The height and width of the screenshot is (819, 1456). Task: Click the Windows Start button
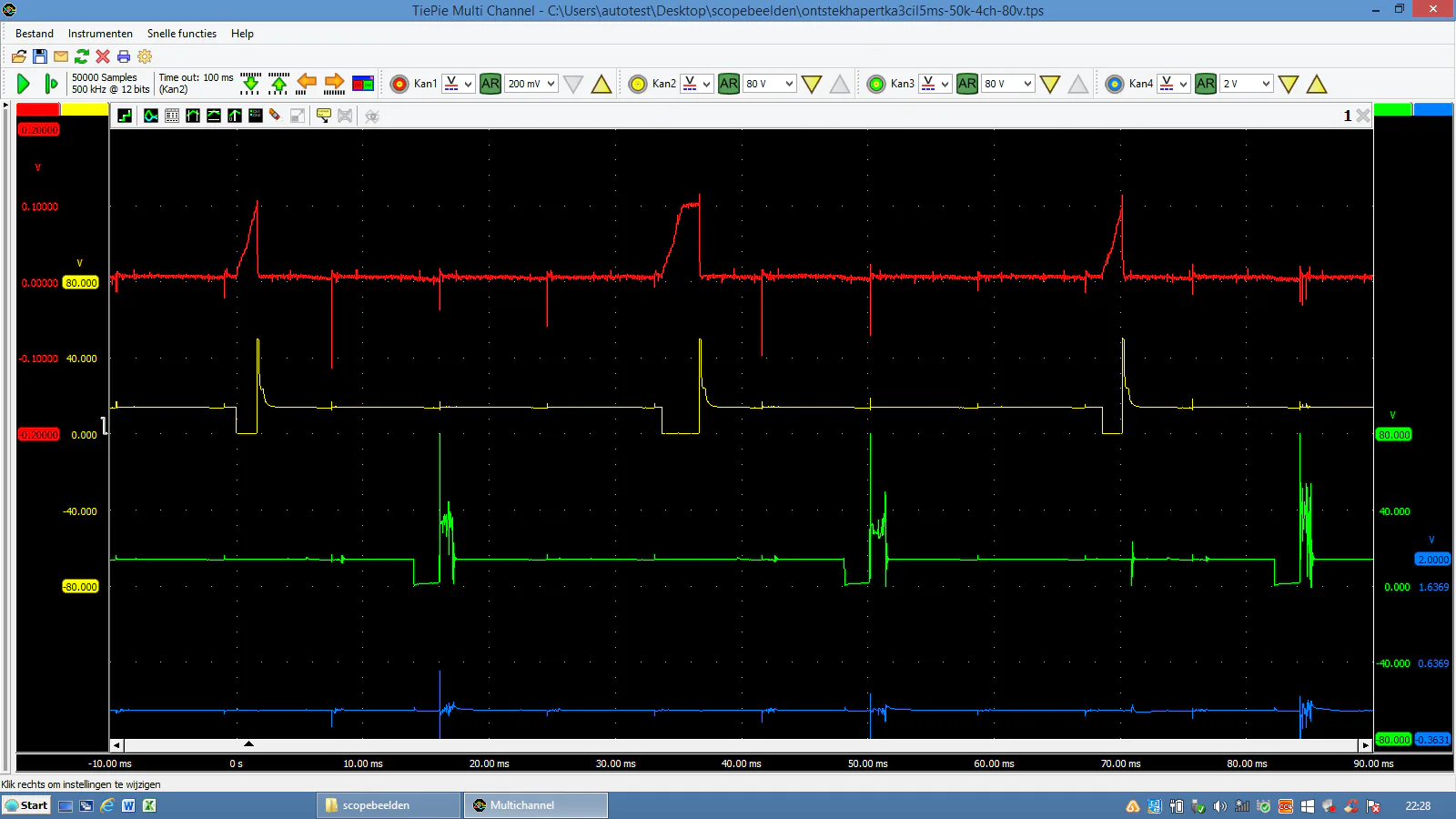[26, 805]
